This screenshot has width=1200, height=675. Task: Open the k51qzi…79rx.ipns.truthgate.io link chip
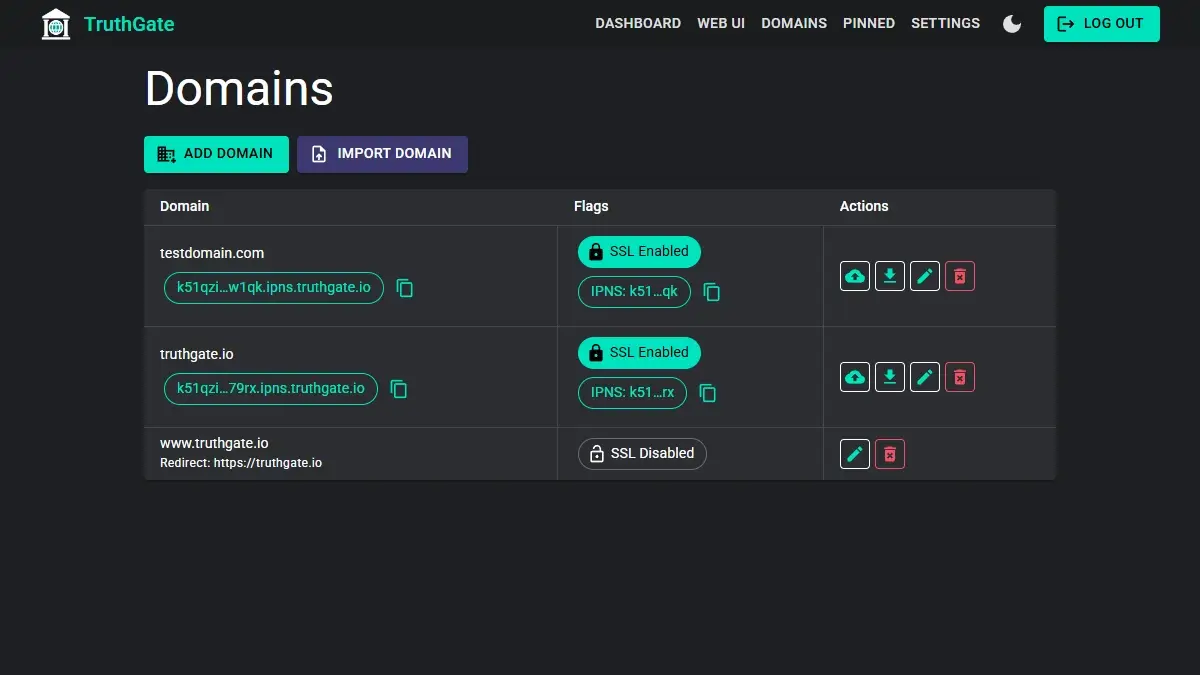(271, 389)
